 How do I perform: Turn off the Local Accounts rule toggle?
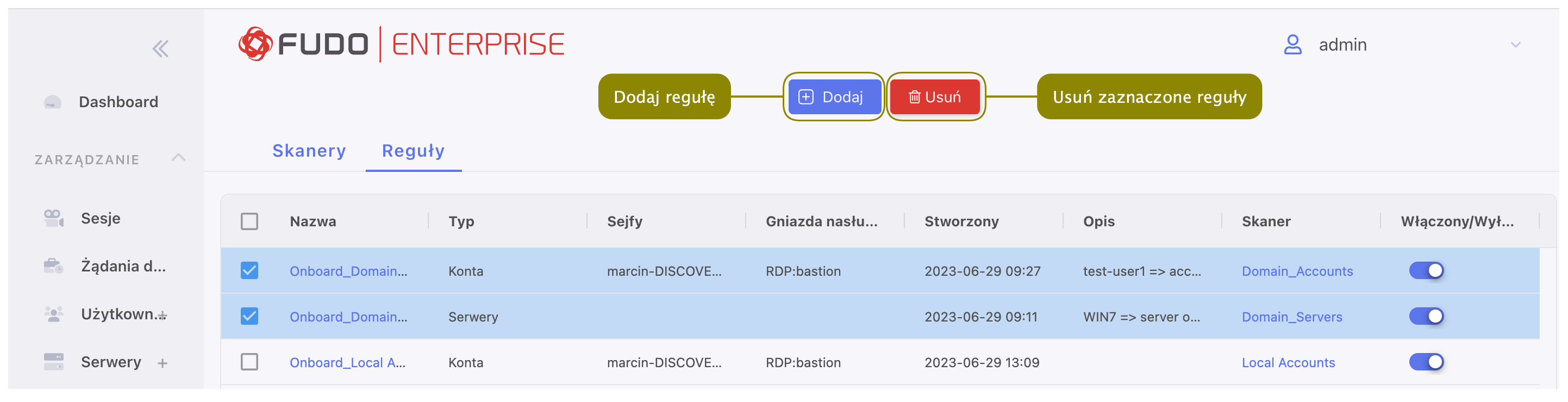pos(1426,362)
